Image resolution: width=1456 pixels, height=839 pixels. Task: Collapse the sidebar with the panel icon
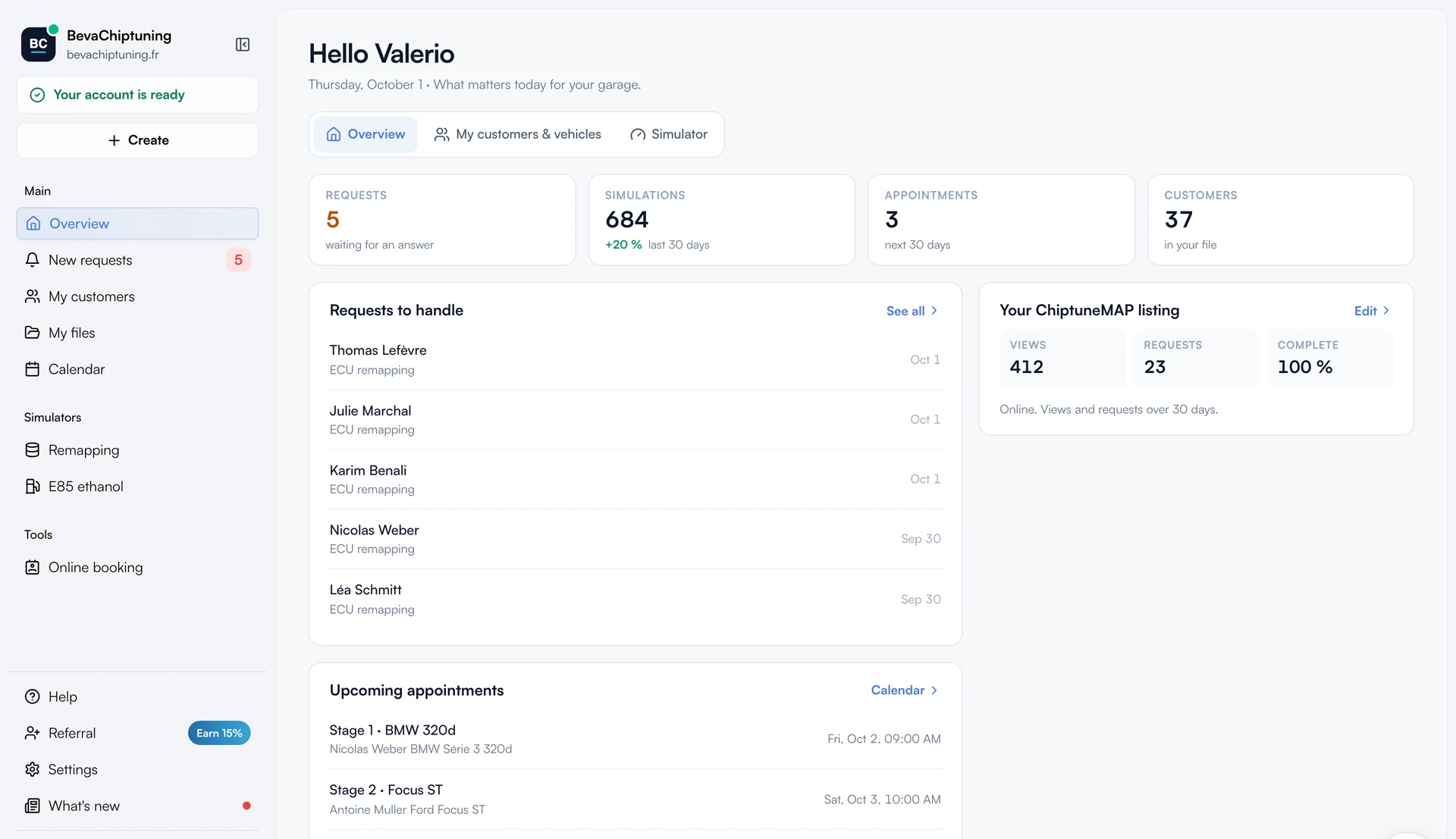[x=243, y=45]
